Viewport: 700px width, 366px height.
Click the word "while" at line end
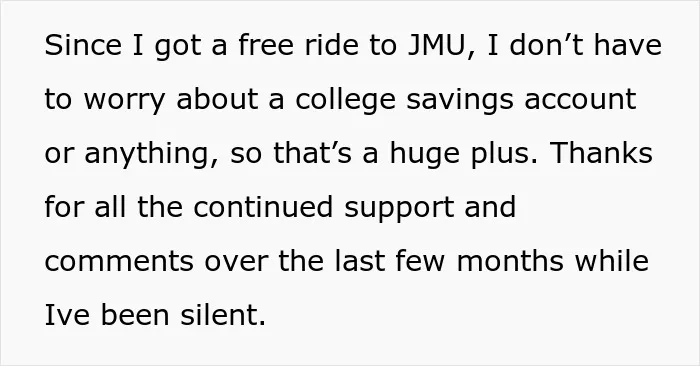(612, 261)
